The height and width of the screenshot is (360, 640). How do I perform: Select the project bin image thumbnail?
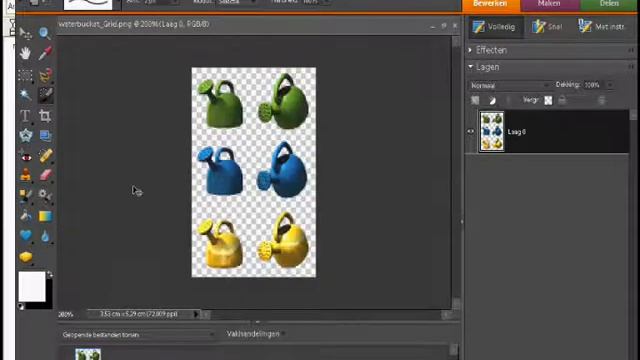pyautogui.click(x=88, y=354)
